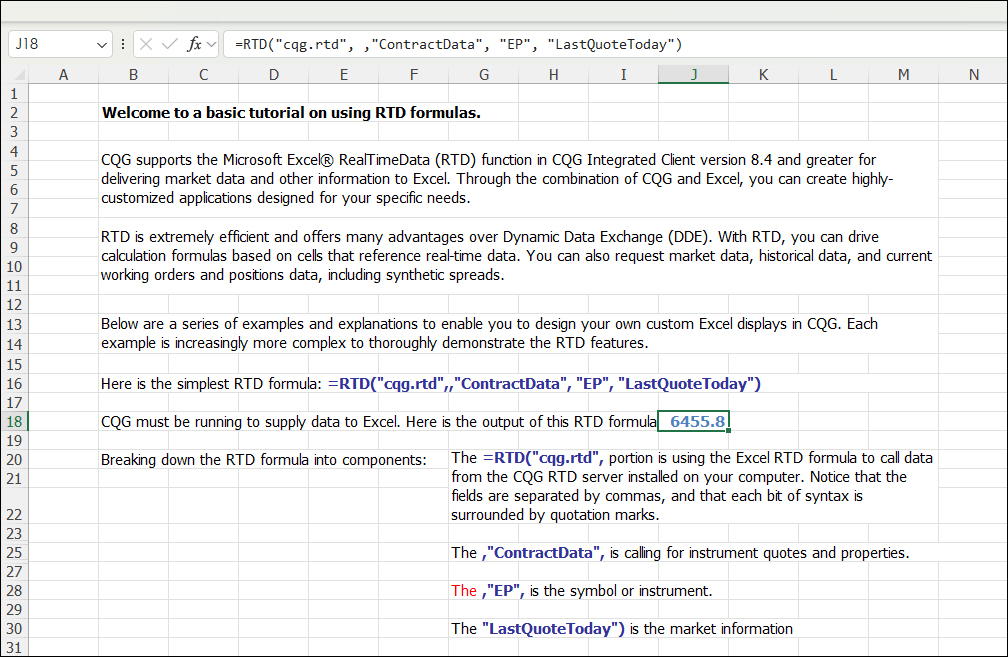Select column N header
This screenshot has width=1008, height=657.
click(973, 75)
